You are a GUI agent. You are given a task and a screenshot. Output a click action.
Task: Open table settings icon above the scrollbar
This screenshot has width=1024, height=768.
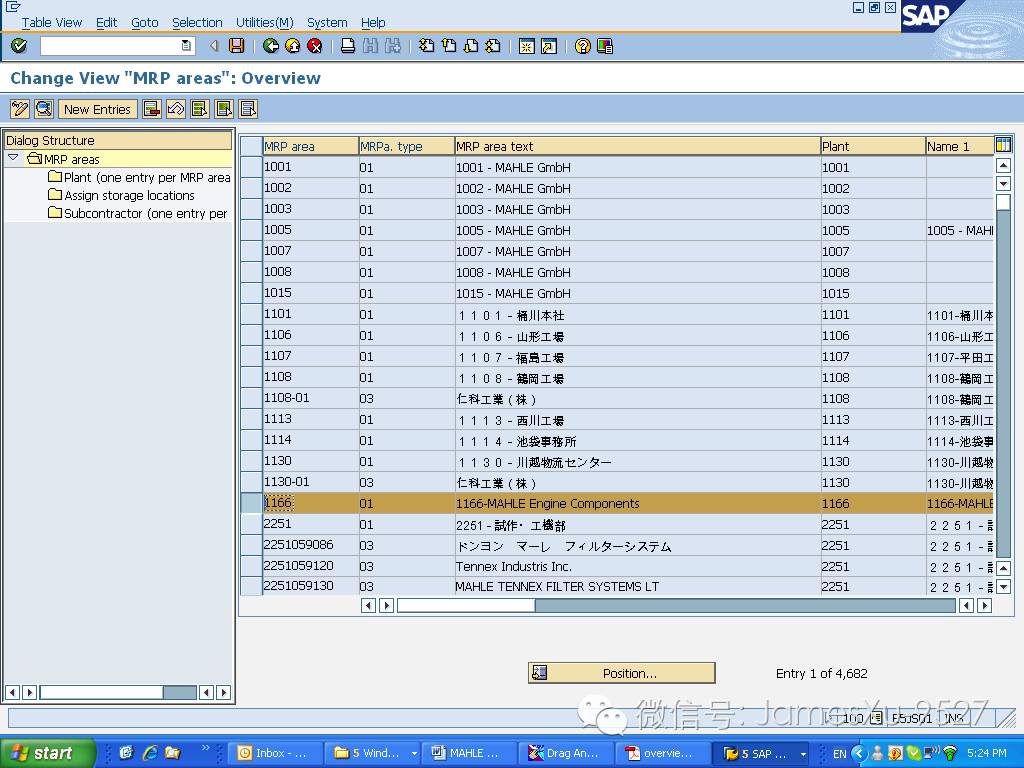pyautogui.click(x=1002, y=145)
